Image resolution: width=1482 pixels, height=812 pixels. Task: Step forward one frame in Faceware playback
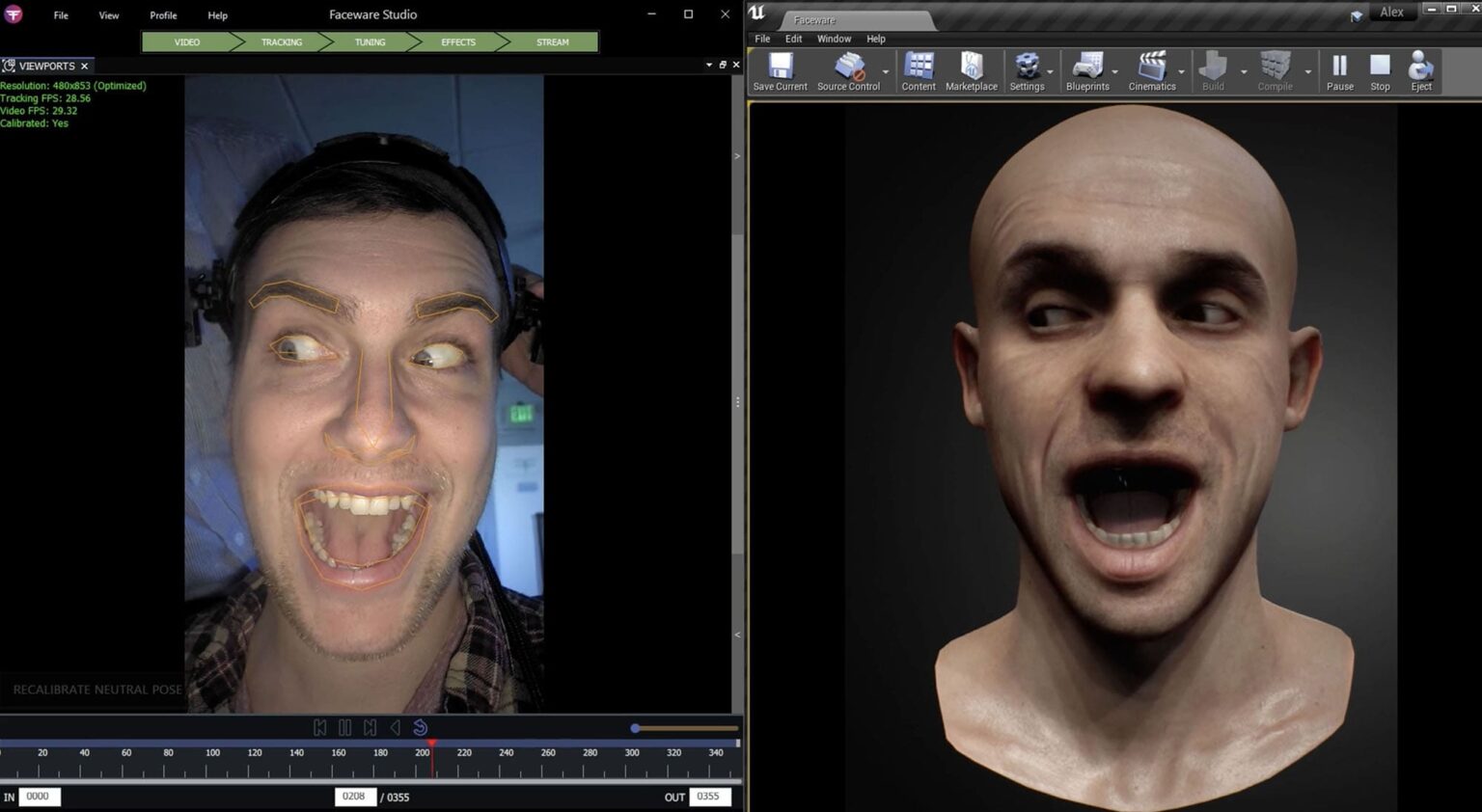point(370,727)
